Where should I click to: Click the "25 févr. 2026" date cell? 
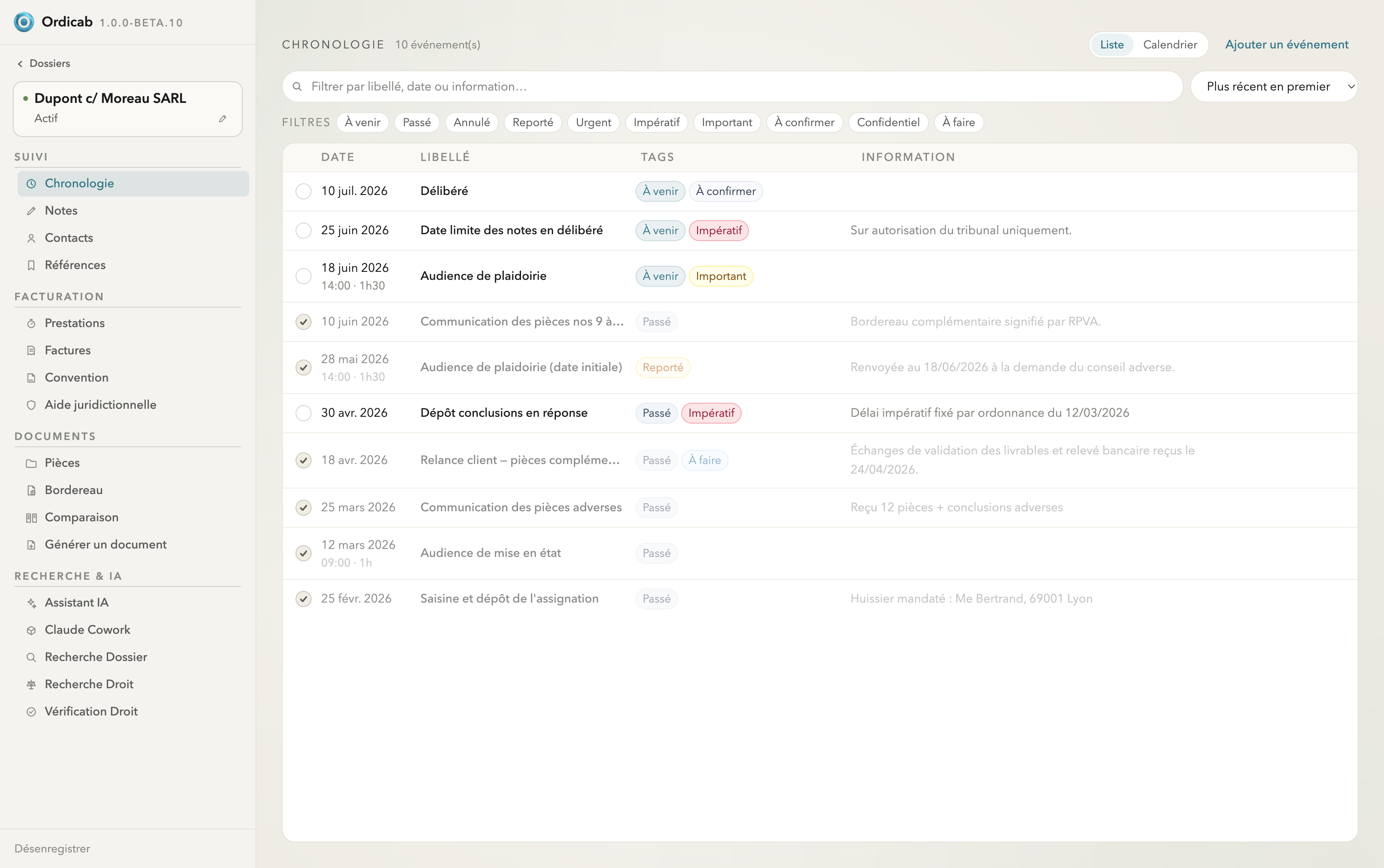(x=356, y=599)
